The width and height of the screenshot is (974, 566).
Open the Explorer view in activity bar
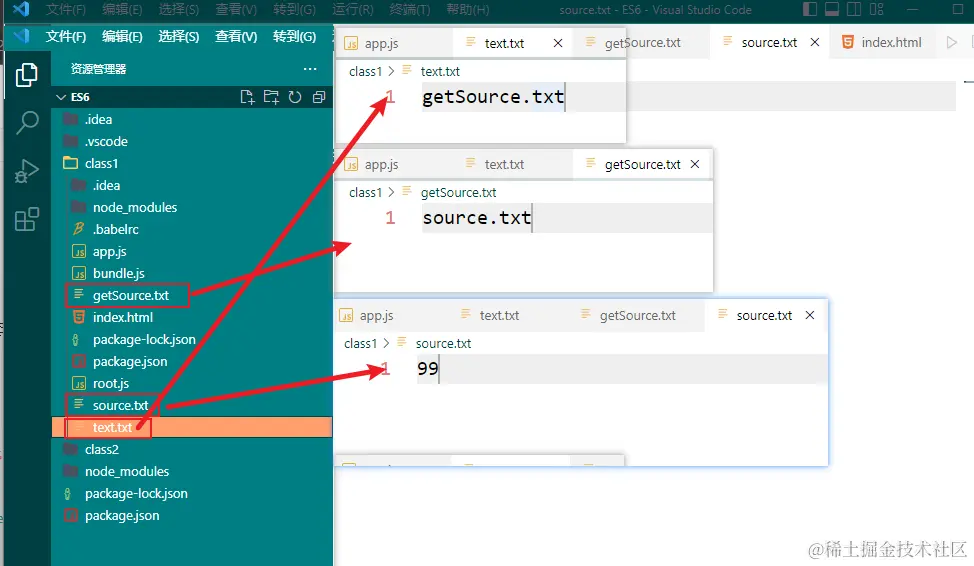[x=26, y=75]
